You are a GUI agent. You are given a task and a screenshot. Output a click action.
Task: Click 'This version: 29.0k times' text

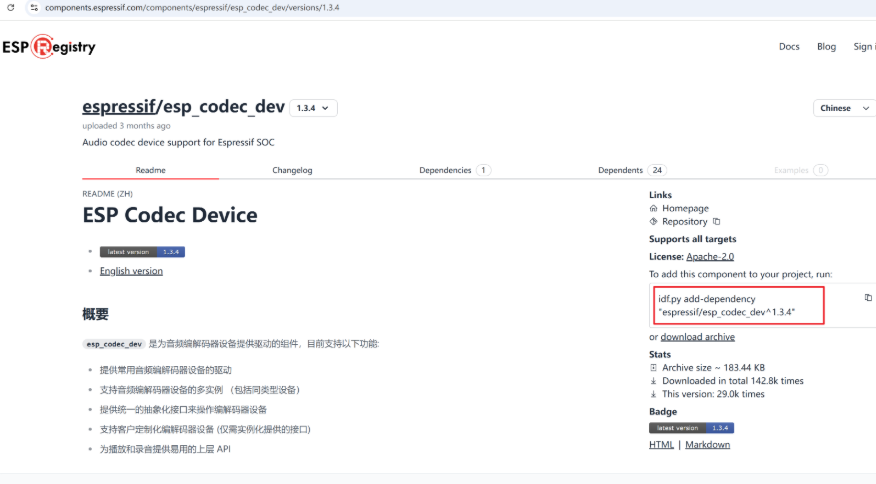point(713,395)
